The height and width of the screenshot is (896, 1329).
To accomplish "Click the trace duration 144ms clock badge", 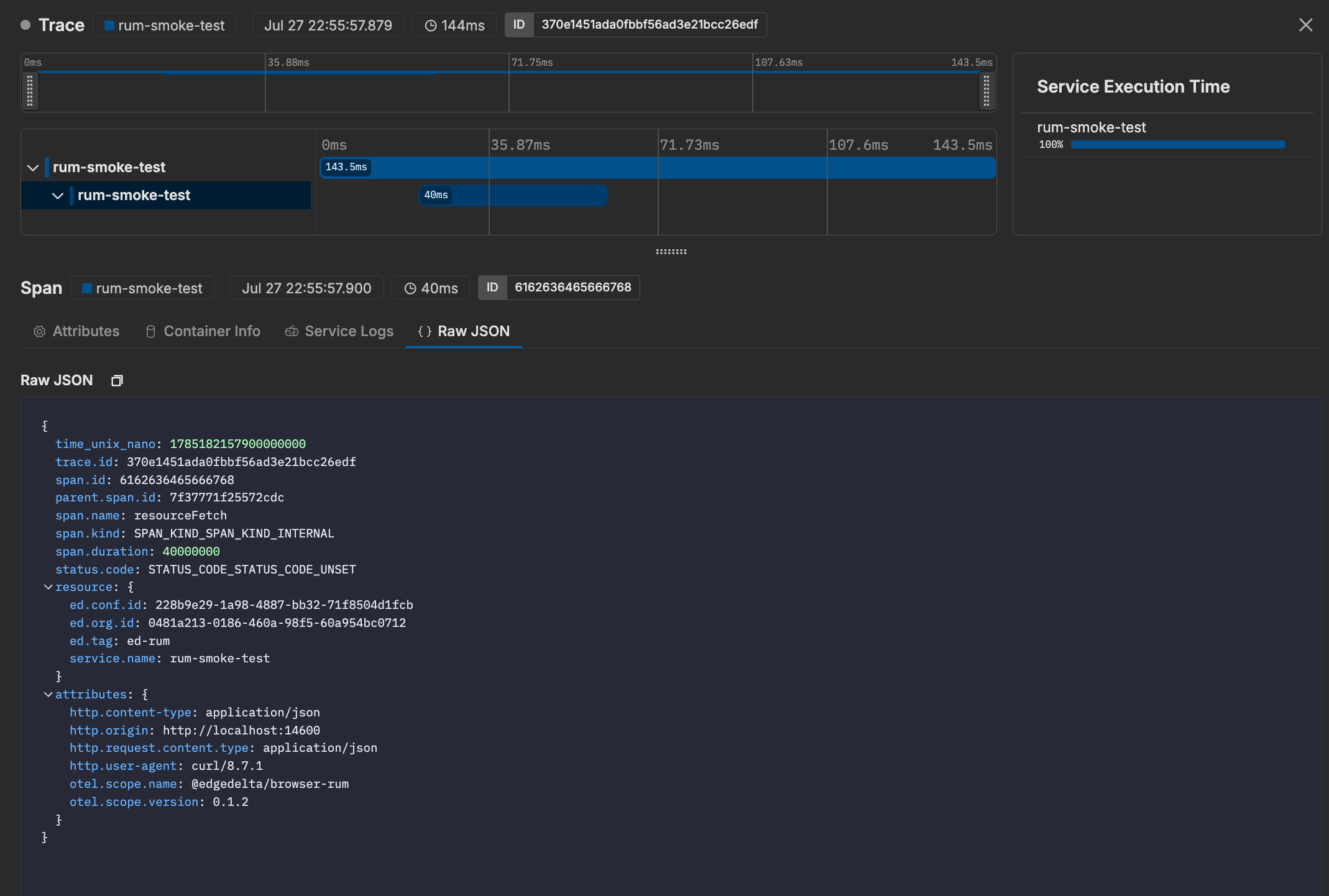I will 454,25.
